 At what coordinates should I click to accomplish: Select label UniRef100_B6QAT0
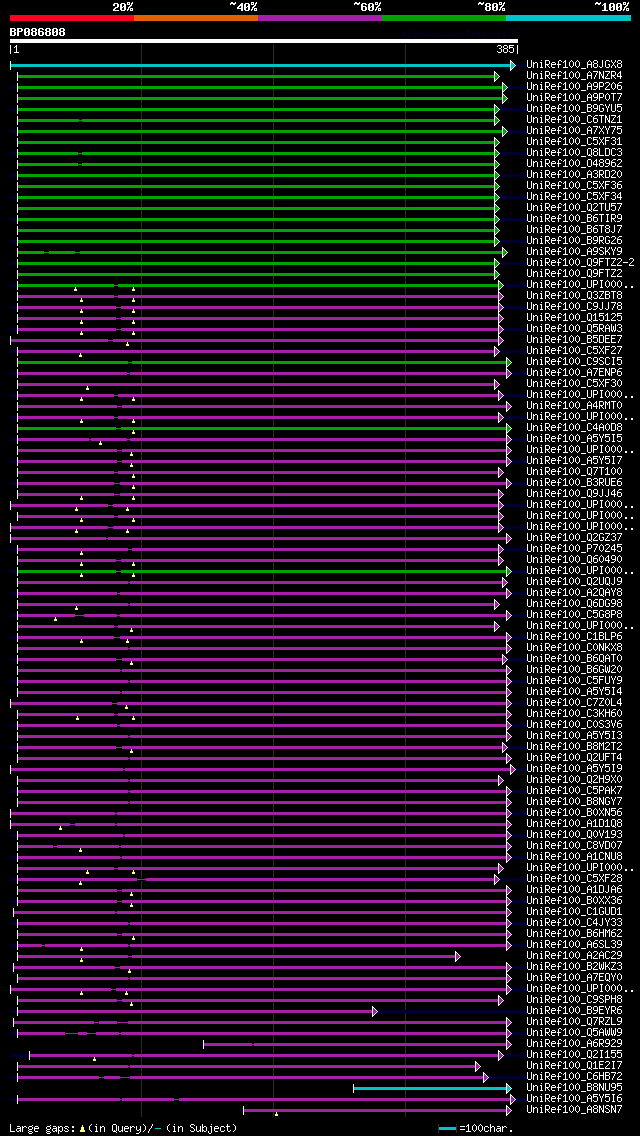(574, 659)
